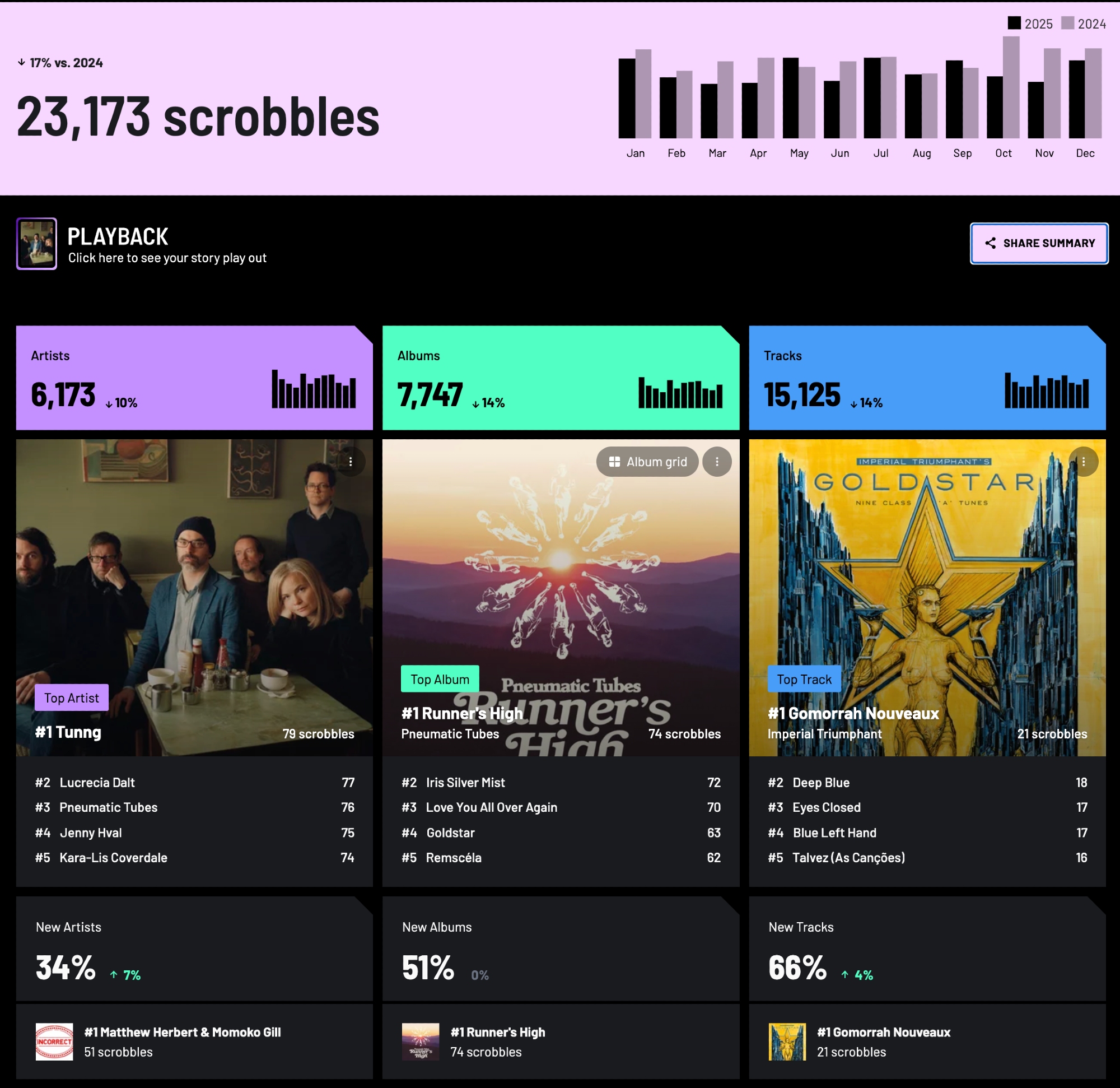
Task: Click the grey 2024 legend swatch
Action: [1067, 23]
